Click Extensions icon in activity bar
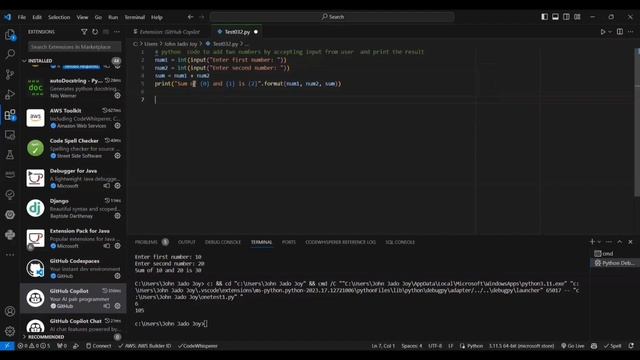This screenshot has height=360, width=640. (x=10, y=115)
